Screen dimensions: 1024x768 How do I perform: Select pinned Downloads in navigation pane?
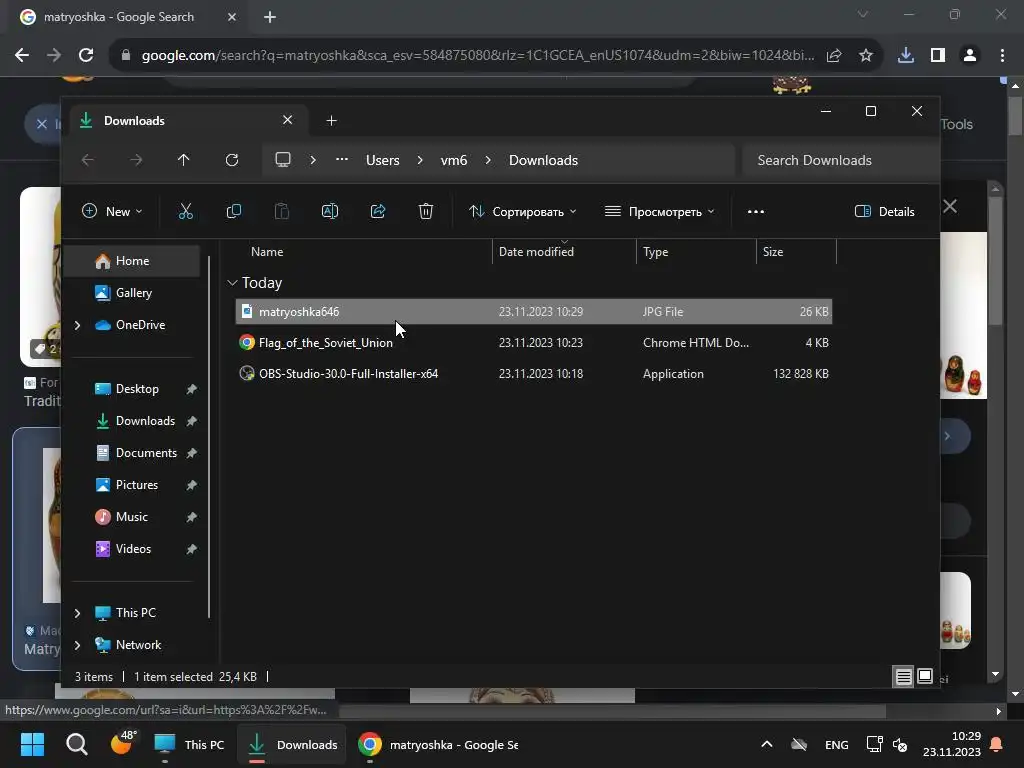point(145,421)
